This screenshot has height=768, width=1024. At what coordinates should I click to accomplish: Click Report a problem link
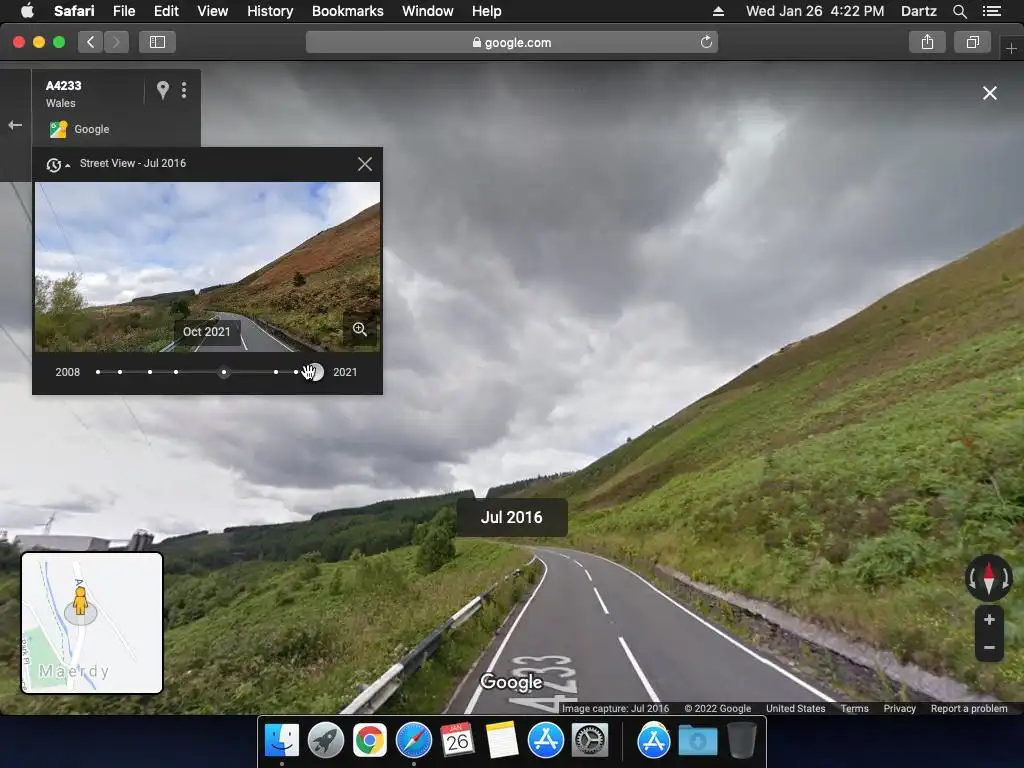pyautogui.click(x=968, y=709)
